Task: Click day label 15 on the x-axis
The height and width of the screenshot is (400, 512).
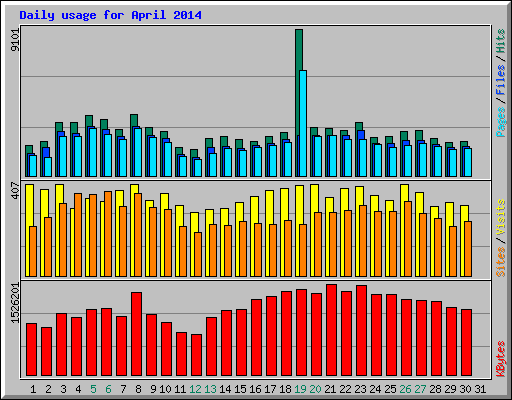Action: point(240,389)
